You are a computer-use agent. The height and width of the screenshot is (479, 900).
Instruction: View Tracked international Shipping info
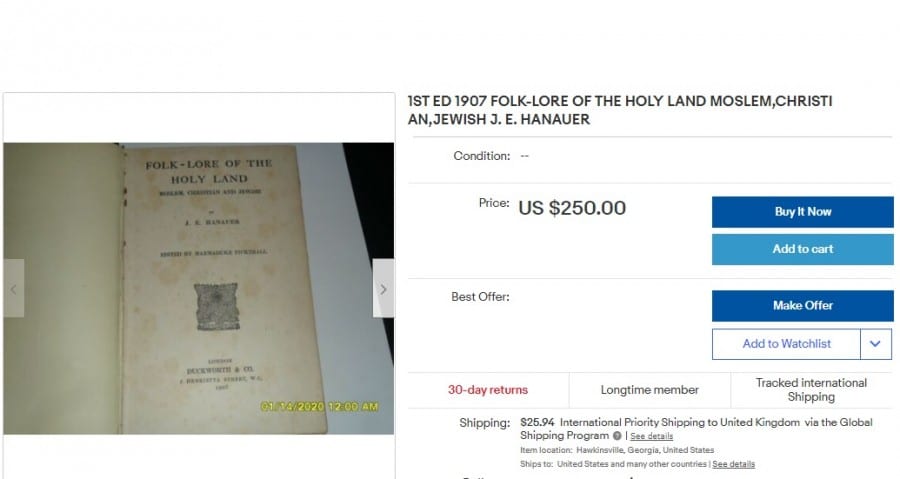click(811, 390)
